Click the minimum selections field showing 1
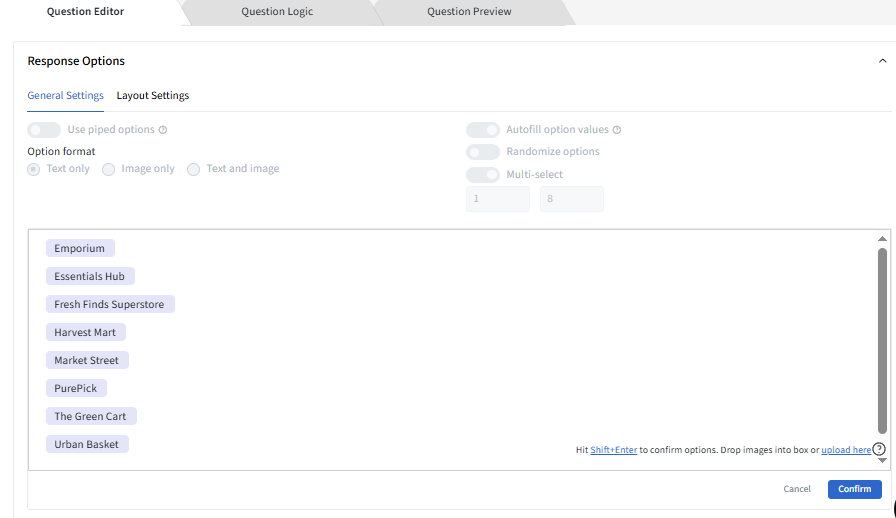This screenshot has width=896, height=518. 497,199
